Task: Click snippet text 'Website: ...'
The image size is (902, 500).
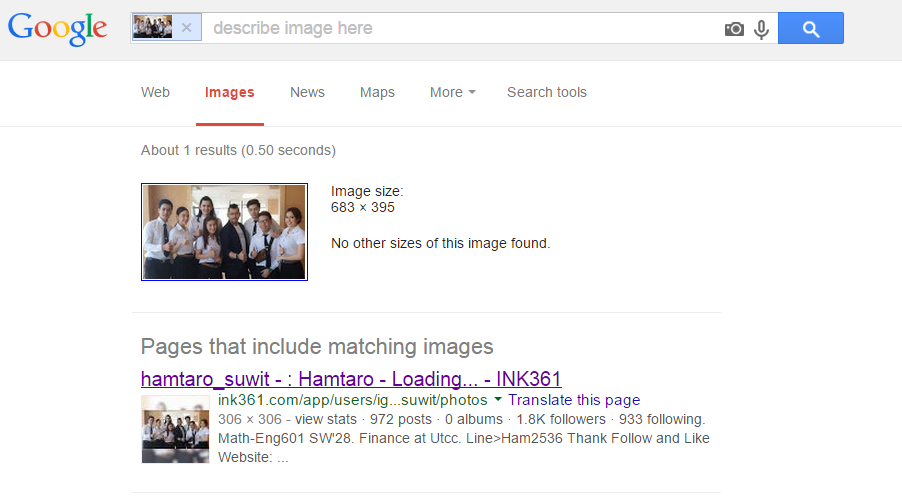Action: point(253,457)
